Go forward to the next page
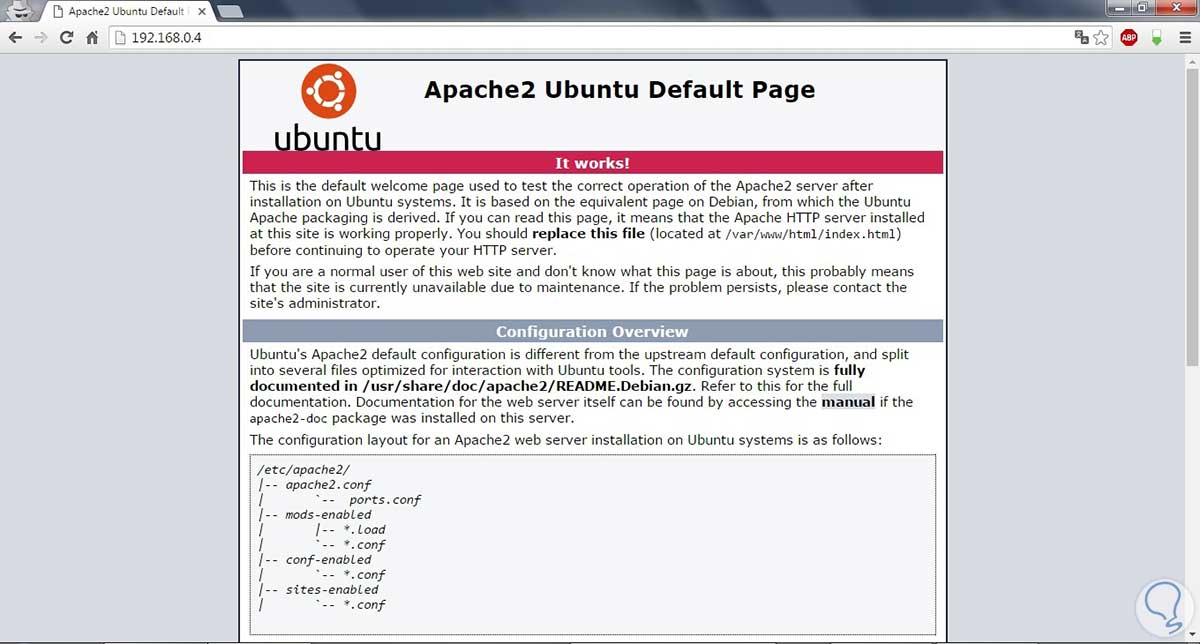 point(41,38)
